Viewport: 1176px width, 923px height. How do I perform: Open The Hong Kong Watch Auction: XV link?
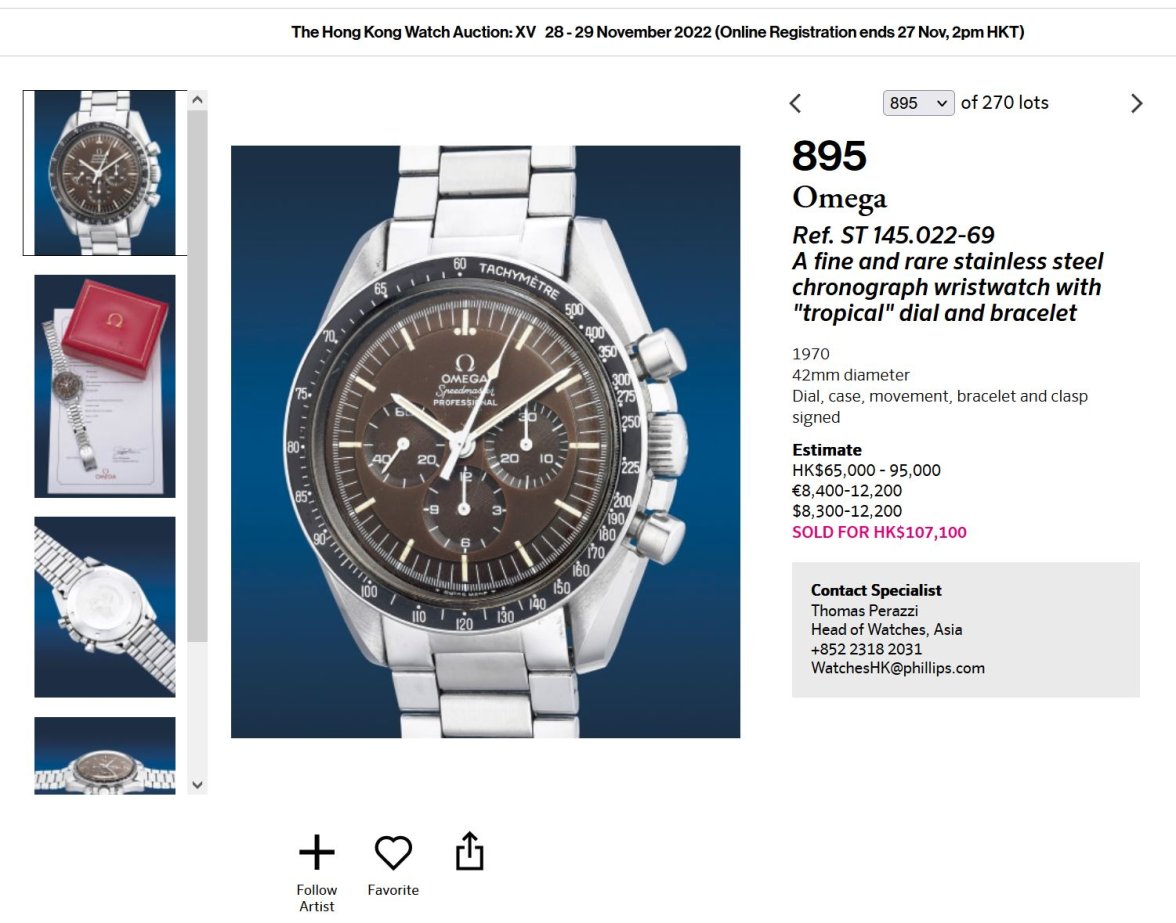tap(413, 32)
